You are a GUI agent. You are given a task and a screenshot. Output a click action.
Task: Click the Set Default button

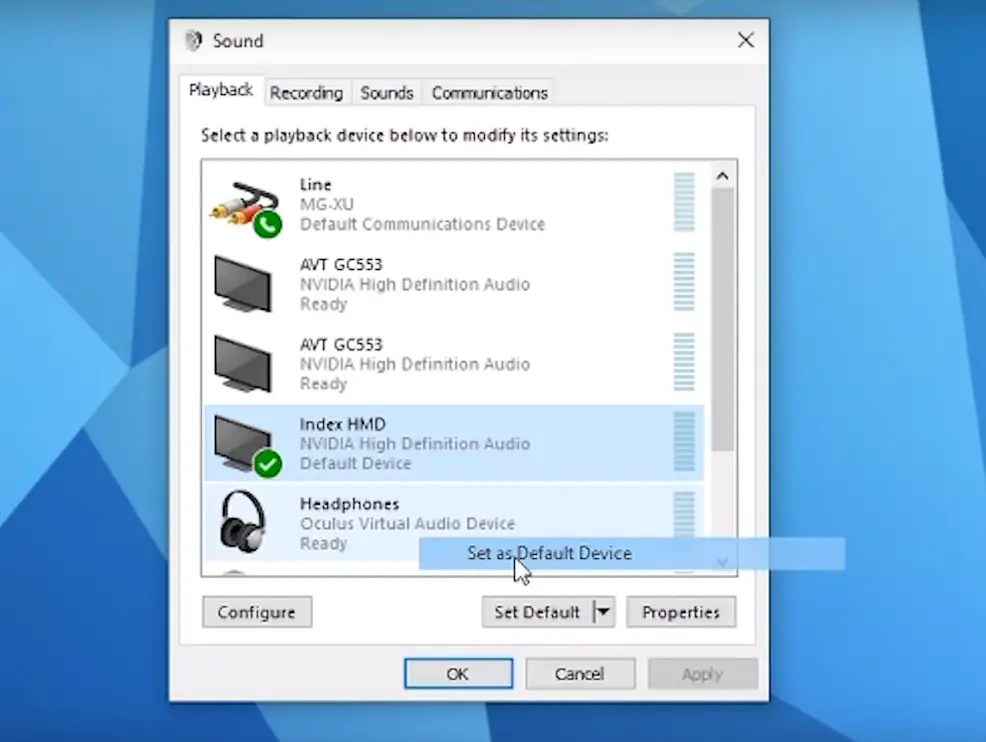coord(537,612)
